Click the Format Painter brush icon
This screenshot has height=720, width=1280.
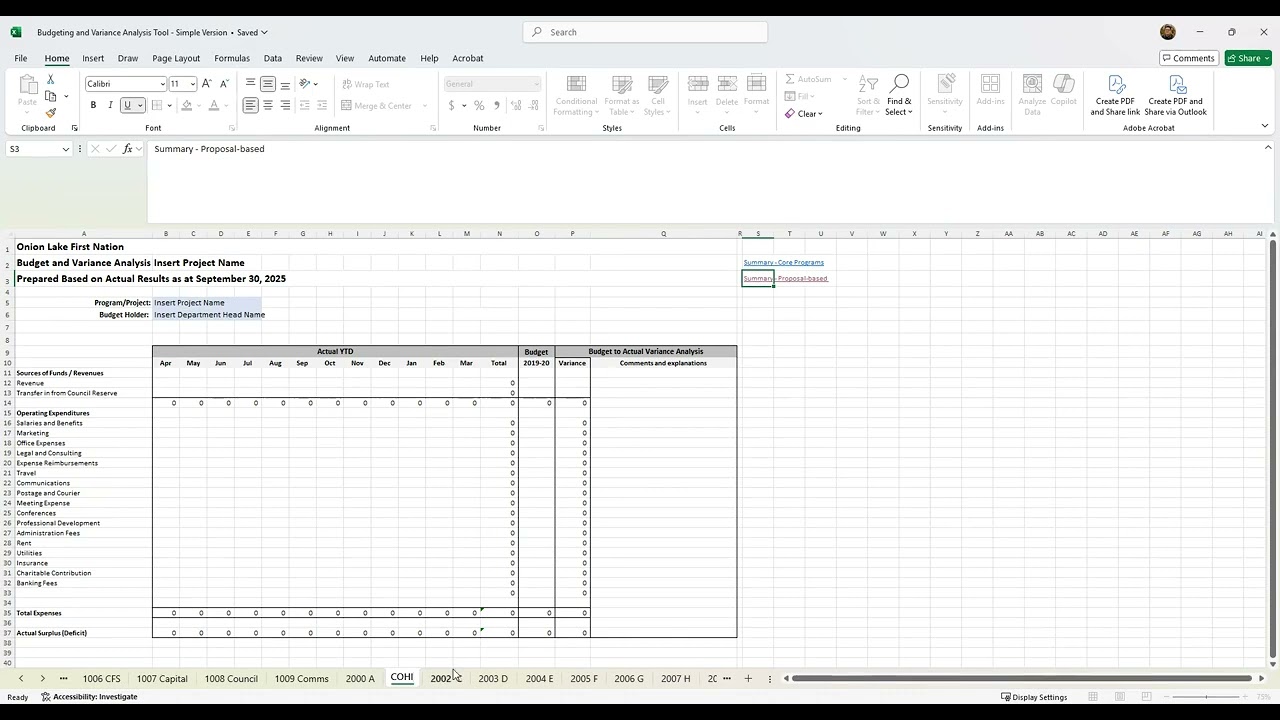(51, 113)
